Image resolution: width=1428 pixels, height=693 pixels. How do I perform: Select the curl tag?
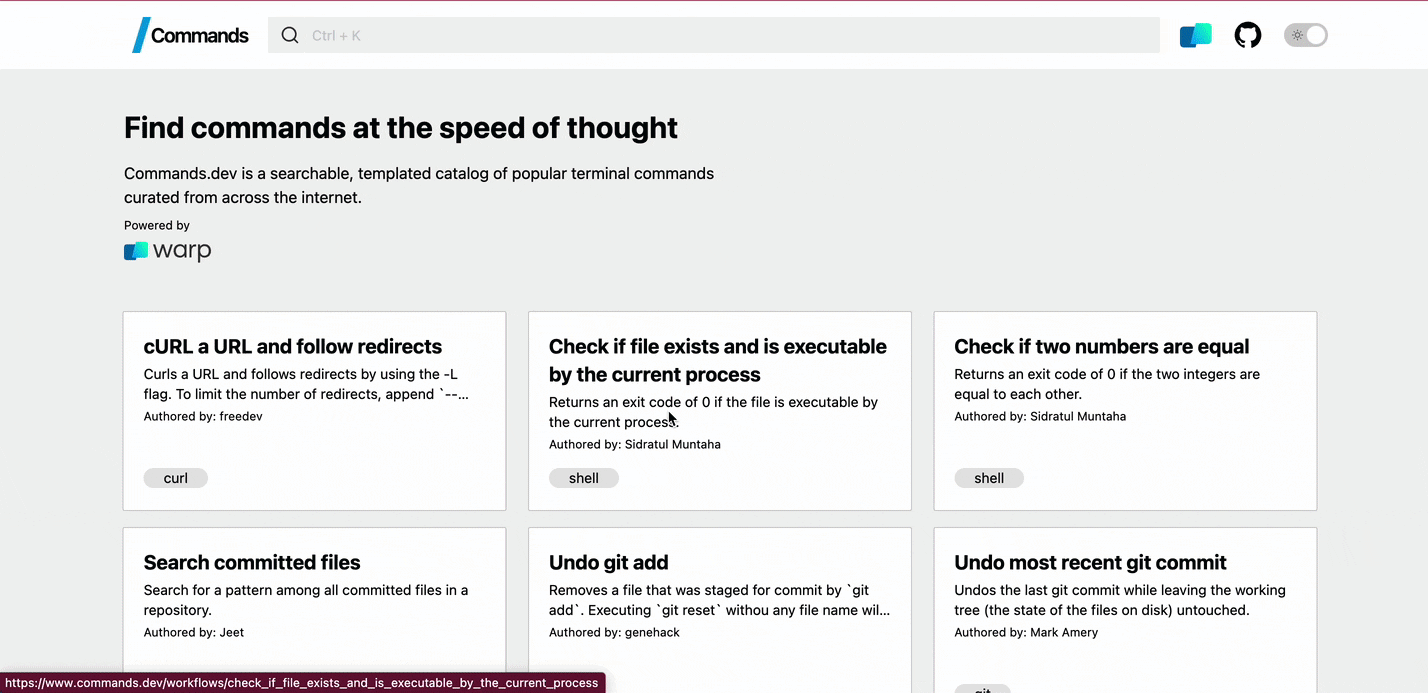tap(176, 478)
